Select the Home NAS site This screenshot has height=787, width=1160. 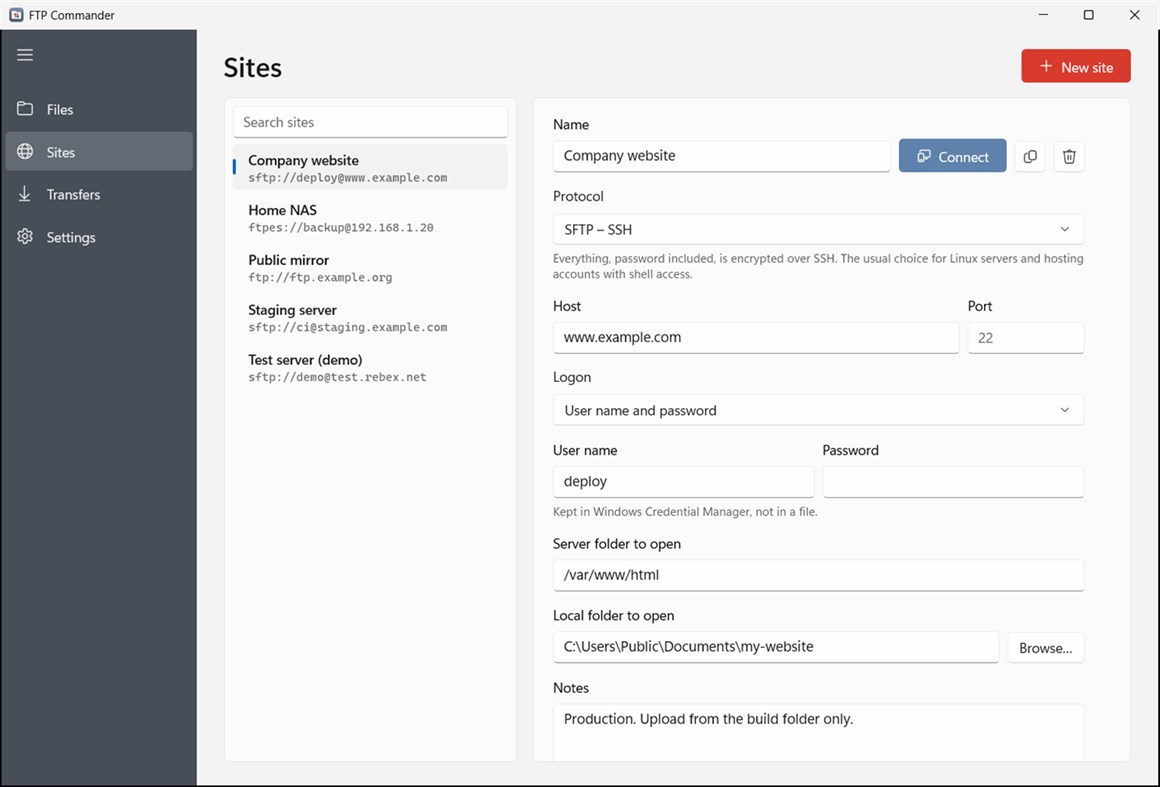point(371,217)
